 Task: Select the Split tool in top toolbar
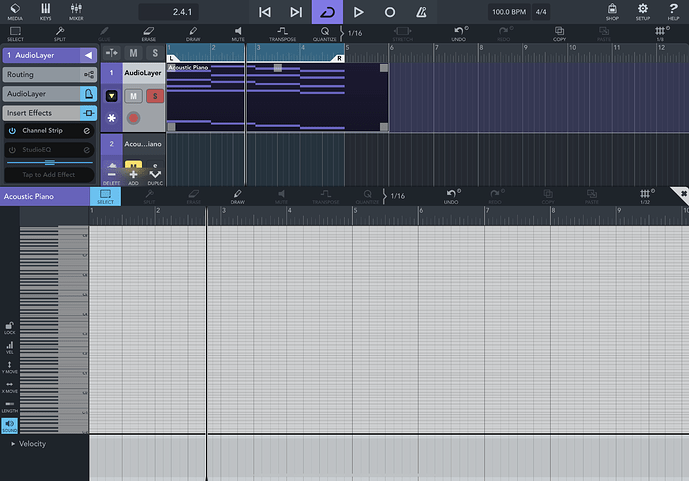pyautogui.click(x=60, y=34)
